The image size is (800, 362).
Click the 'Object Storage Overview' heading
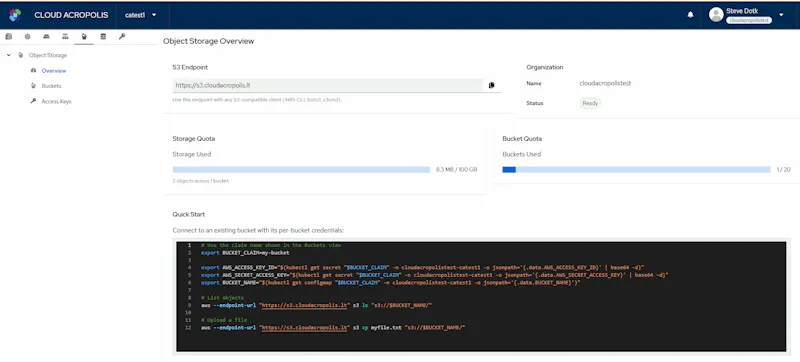tap(208, 41)
